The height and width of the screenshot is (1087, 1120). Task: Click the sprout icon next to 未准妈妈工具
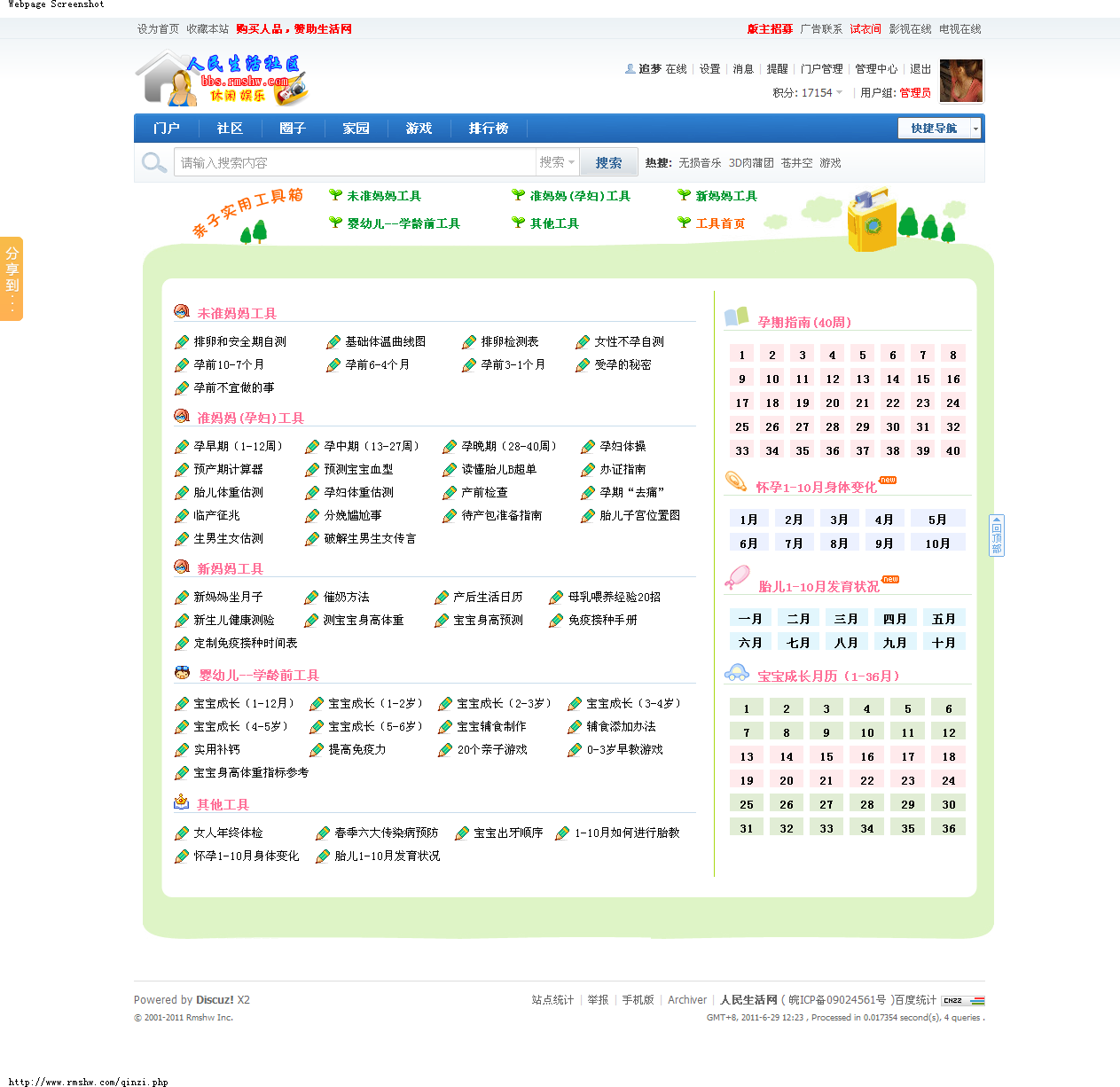click(335, 195)
